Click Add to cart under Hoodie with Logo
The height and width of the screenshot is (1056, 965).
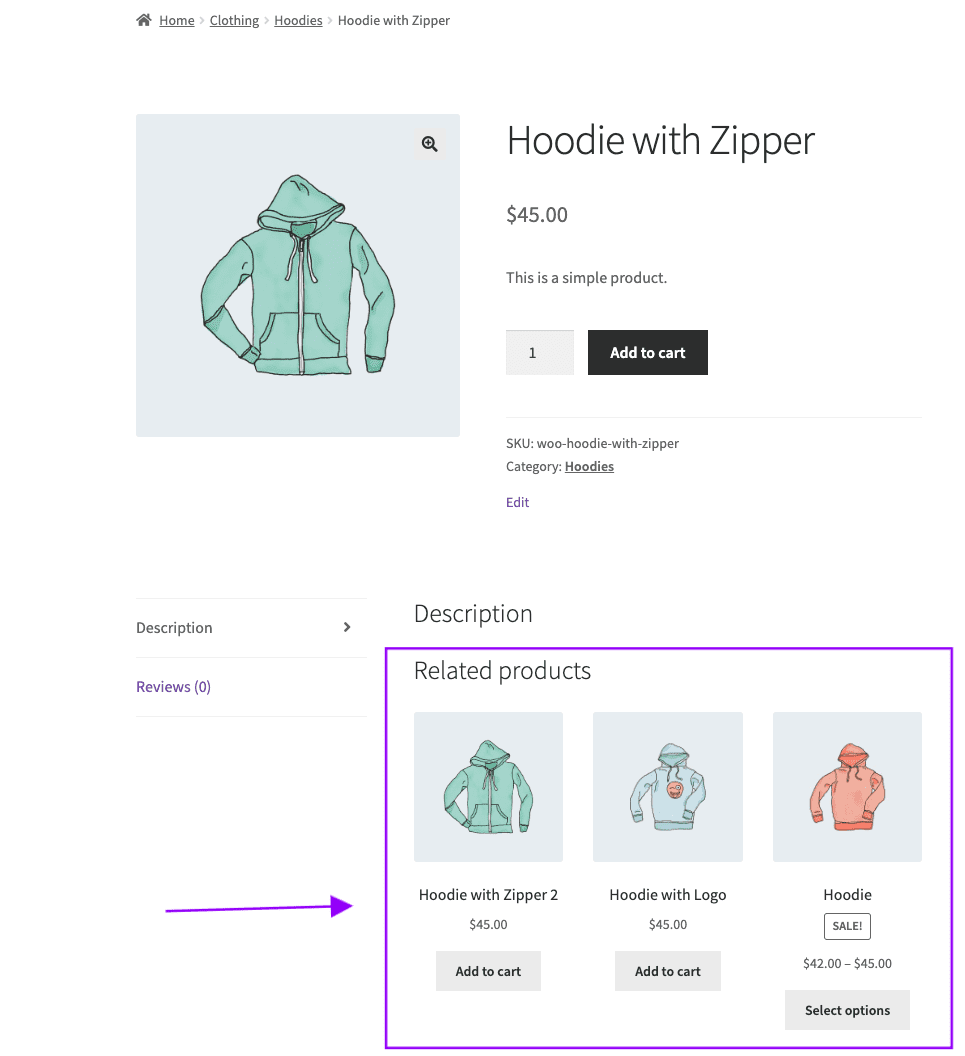tap(667, 970)
